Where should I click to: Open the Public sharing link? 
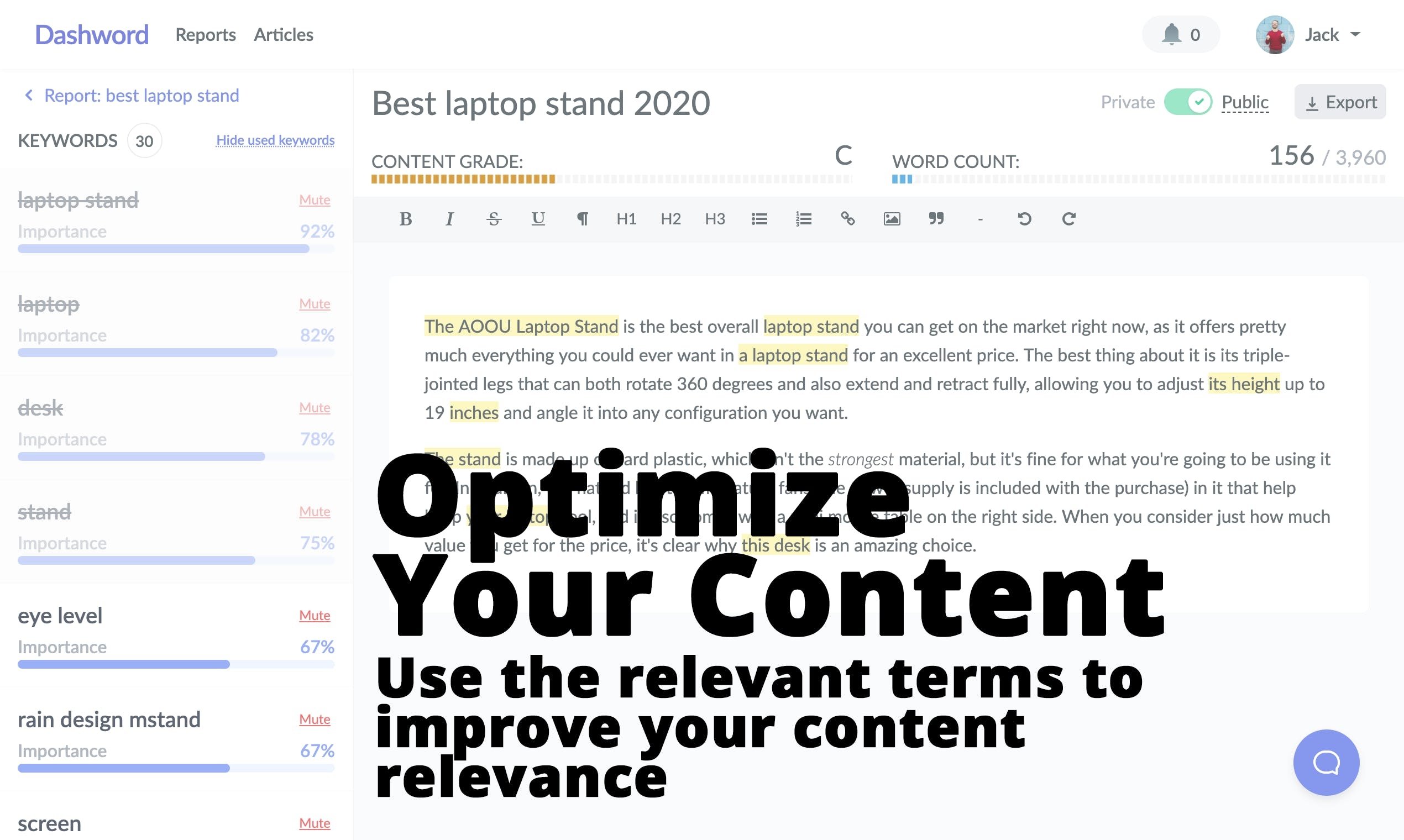tap(1244, 102)
